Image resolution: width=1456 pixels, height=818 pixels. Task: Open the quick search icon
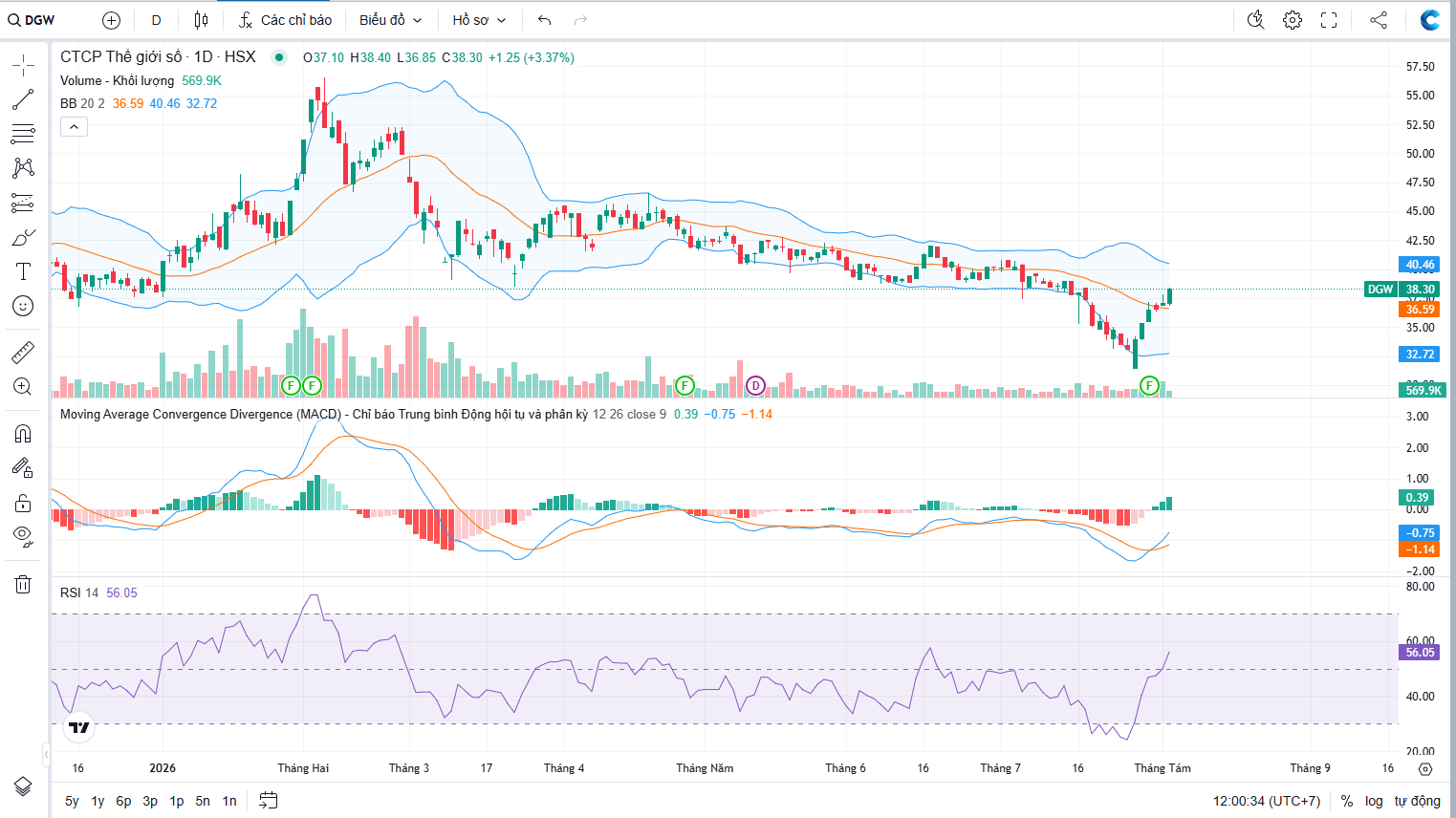click(1256, 20)
